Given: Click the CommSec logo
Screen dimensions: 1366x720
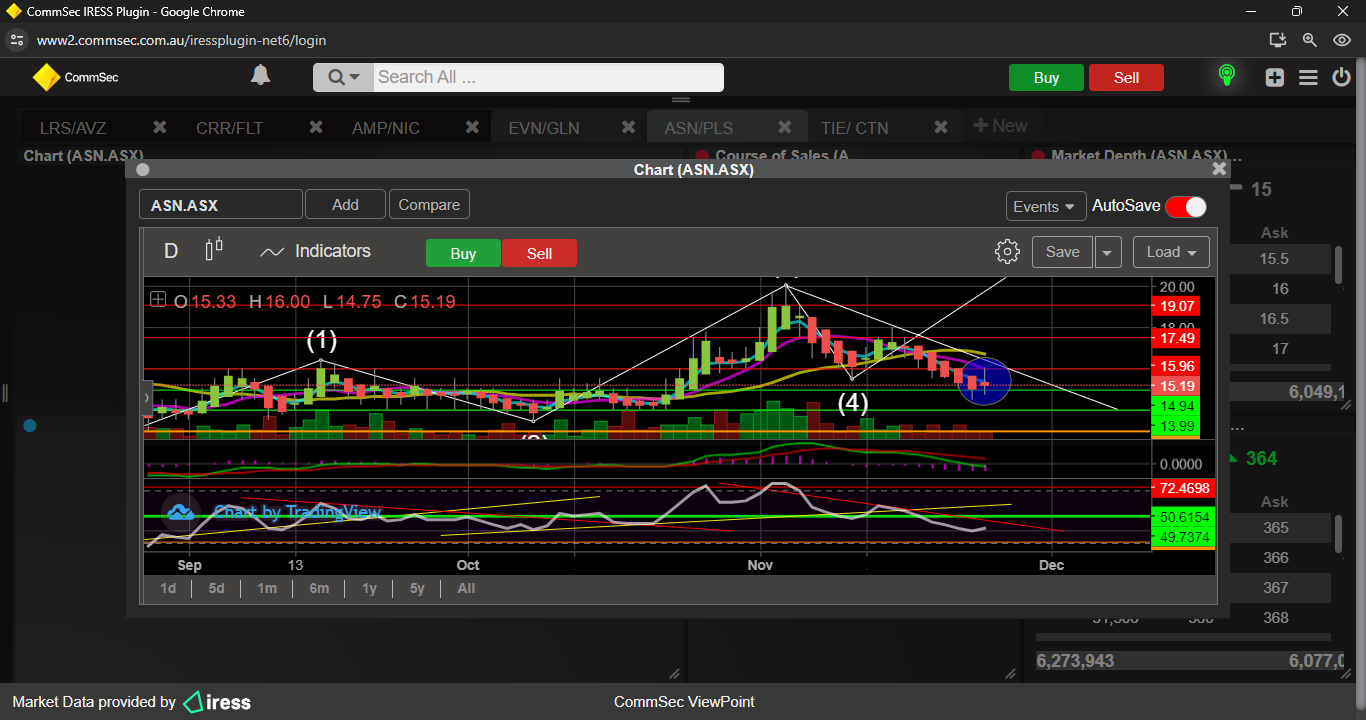Looking at the screenshot, I should (75, 77).
